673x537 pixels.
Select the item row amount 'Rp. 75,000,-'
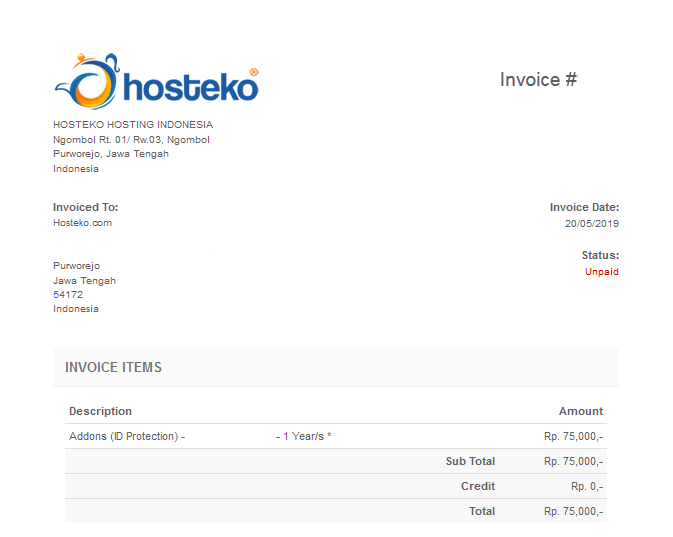(573, 436)
